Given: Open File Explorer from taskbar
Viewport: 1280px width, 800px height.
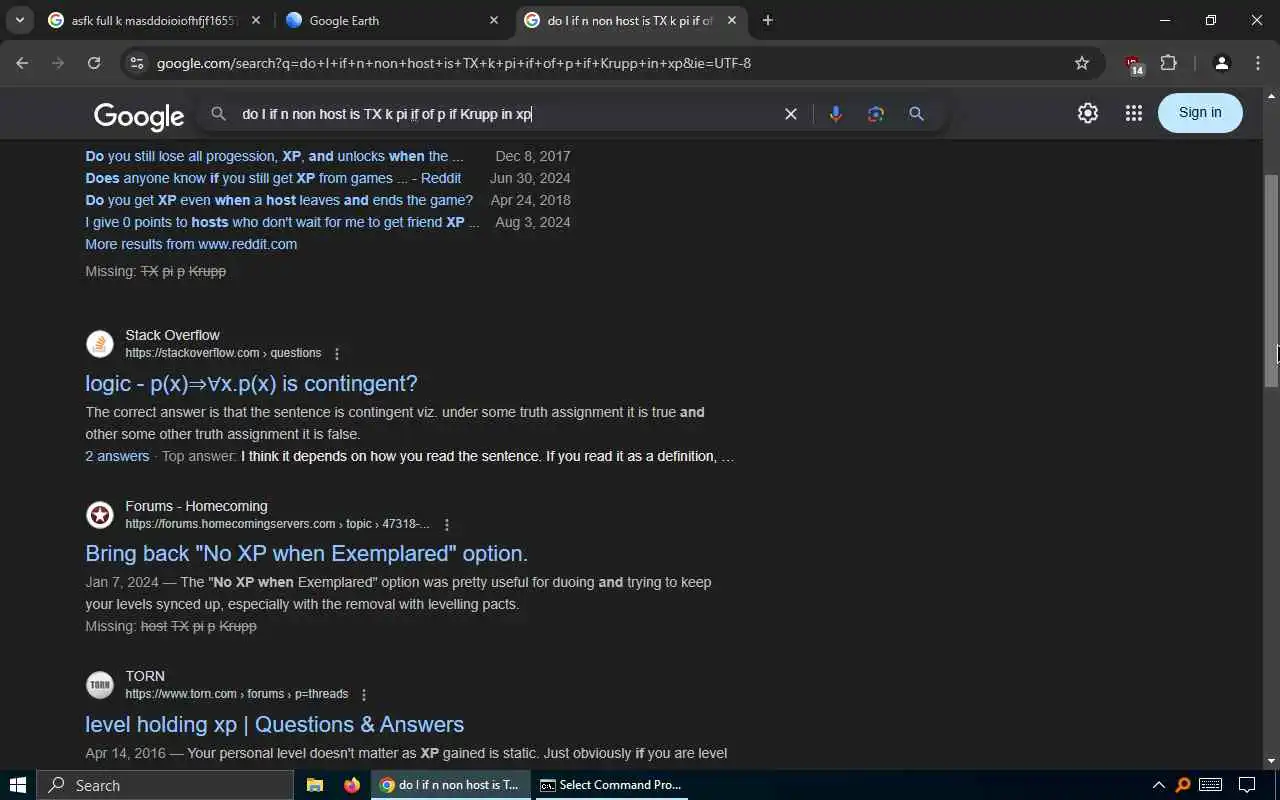Looking at the screenshot, I should click(314, 785).
